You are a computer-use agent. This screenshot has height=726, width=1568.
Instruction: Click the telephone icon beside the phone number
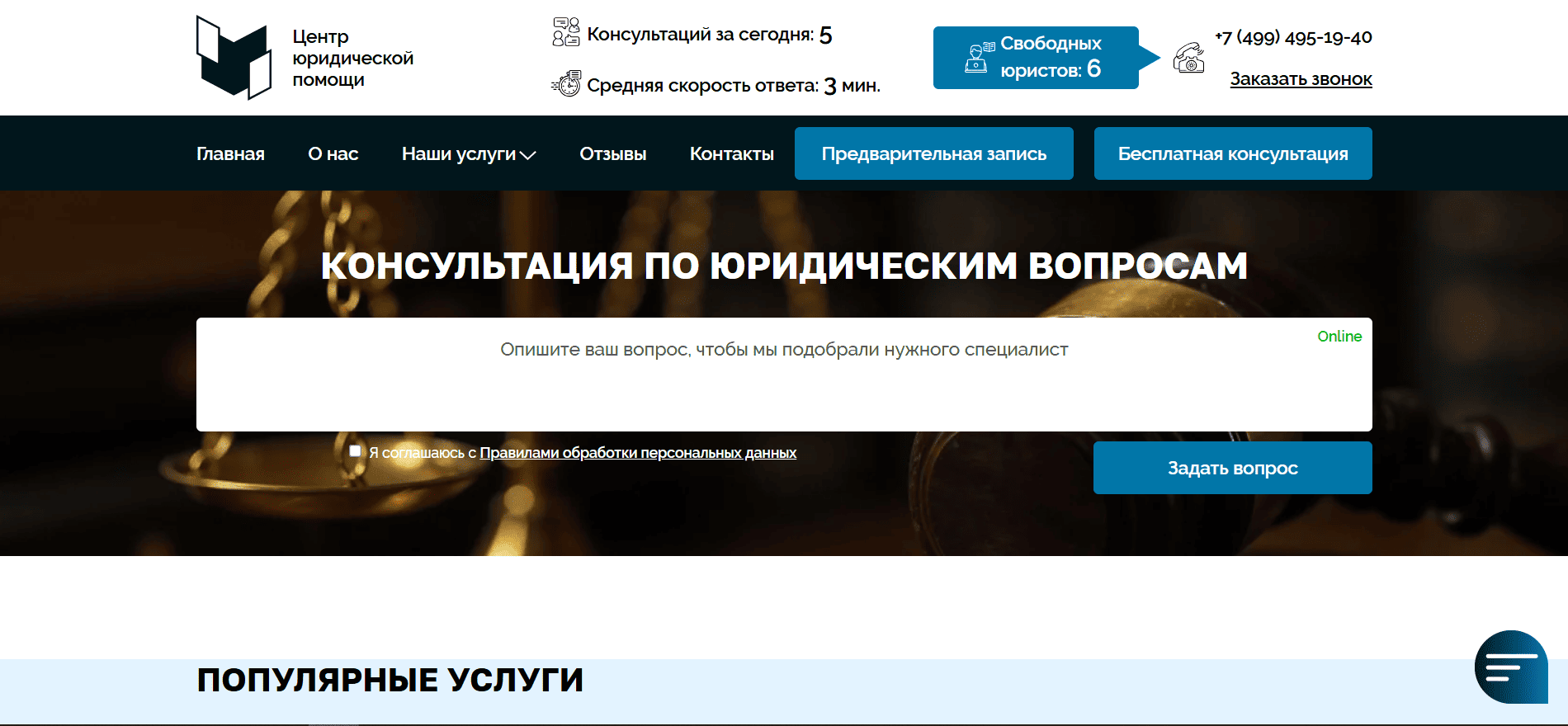(1188, 58)
